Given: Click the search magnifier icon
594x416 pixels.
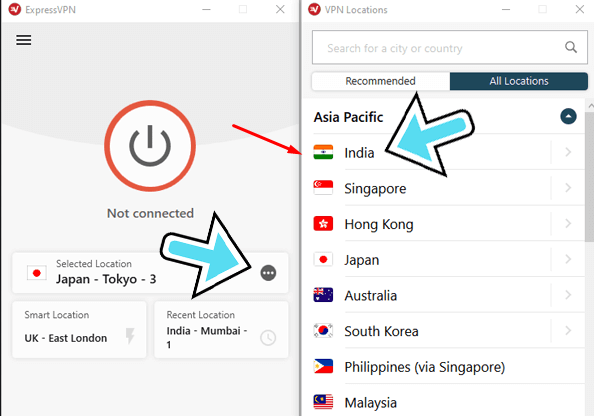Looking at the screenshot, I should click(x=571, y=47).
